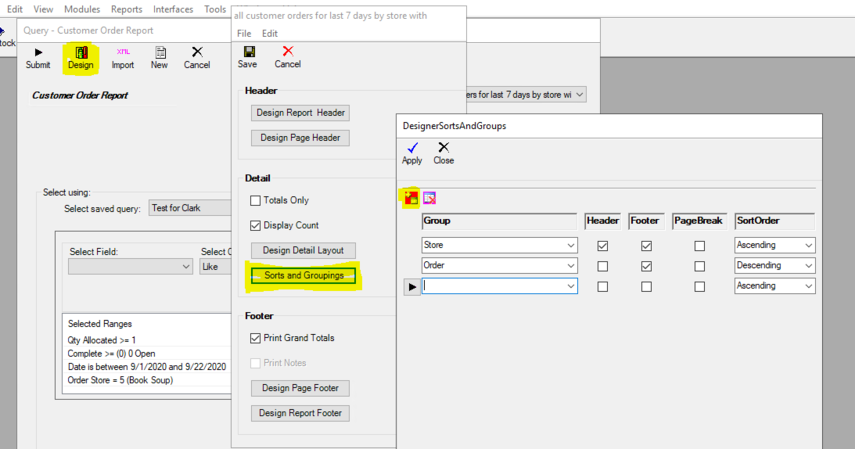The image size is (855, 449).
Task: Create a New query via toolbar icon
Action: 159,58
